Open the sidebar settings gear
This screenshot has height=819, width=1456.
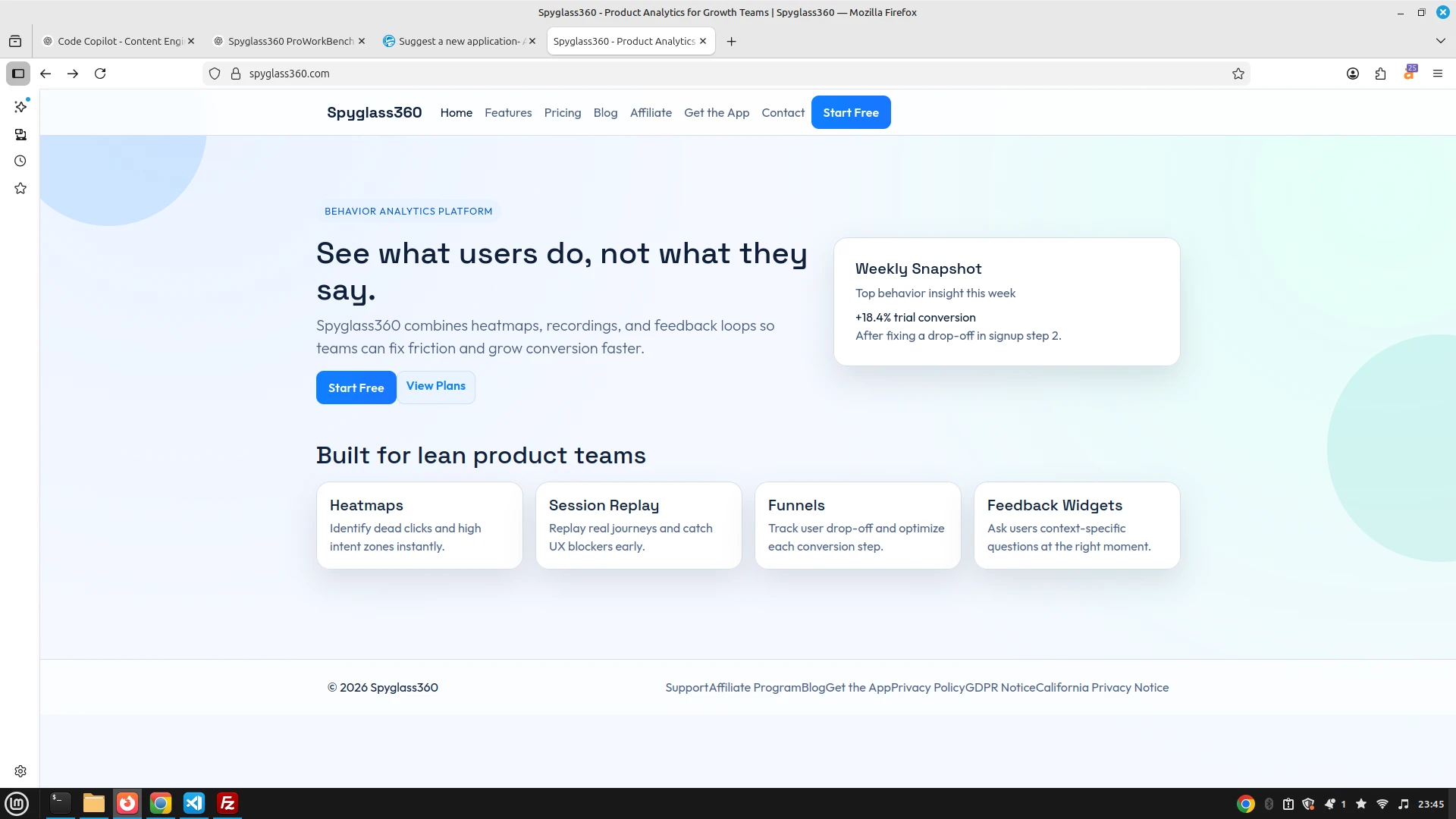tap(20, 771)
